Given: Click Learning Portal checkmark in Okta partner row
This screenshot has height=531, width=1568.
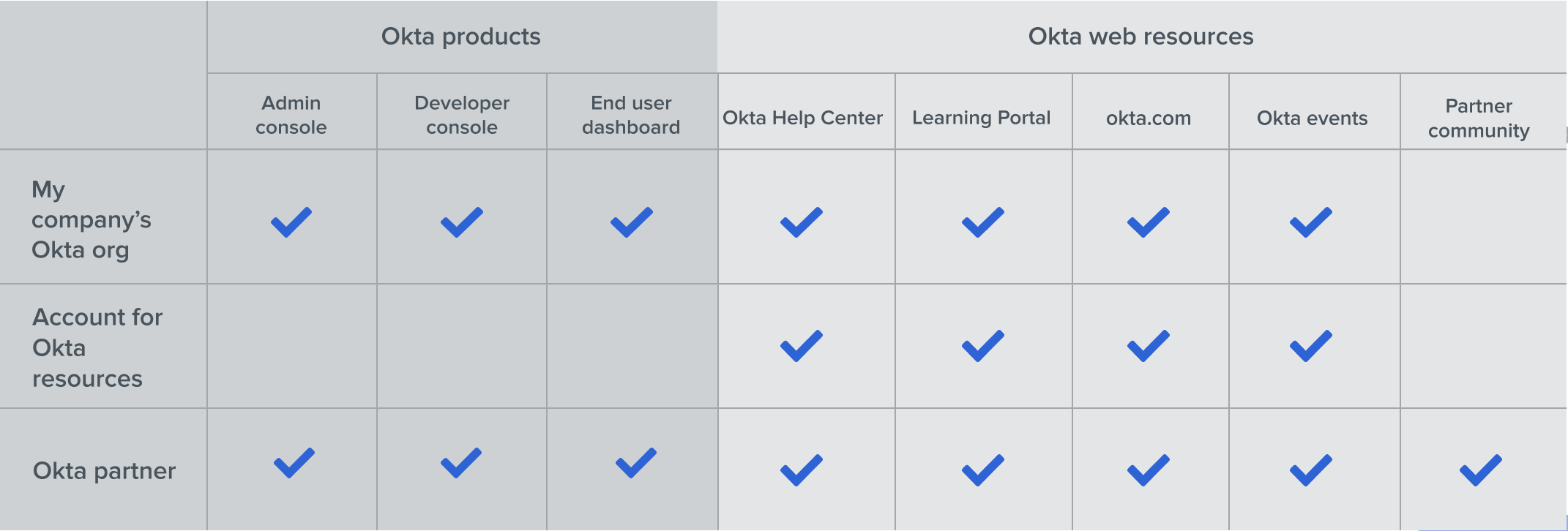Looking at the screenshot, I should [982, 470].
